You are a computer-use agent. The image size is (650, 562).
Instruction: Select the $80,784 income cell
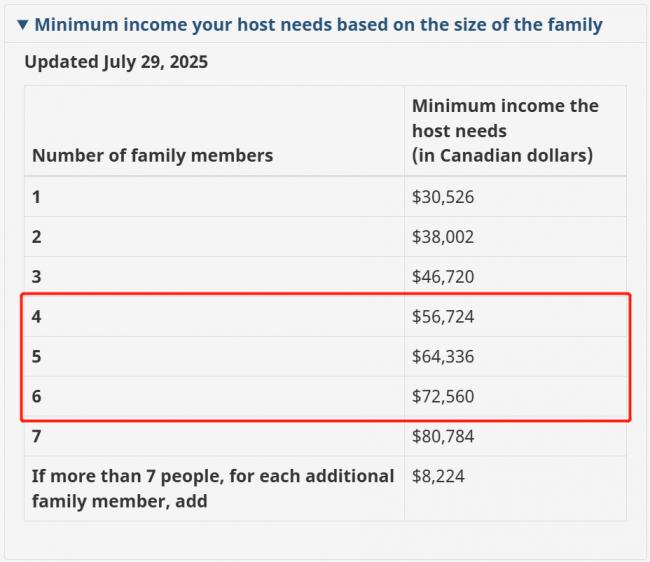442,437
